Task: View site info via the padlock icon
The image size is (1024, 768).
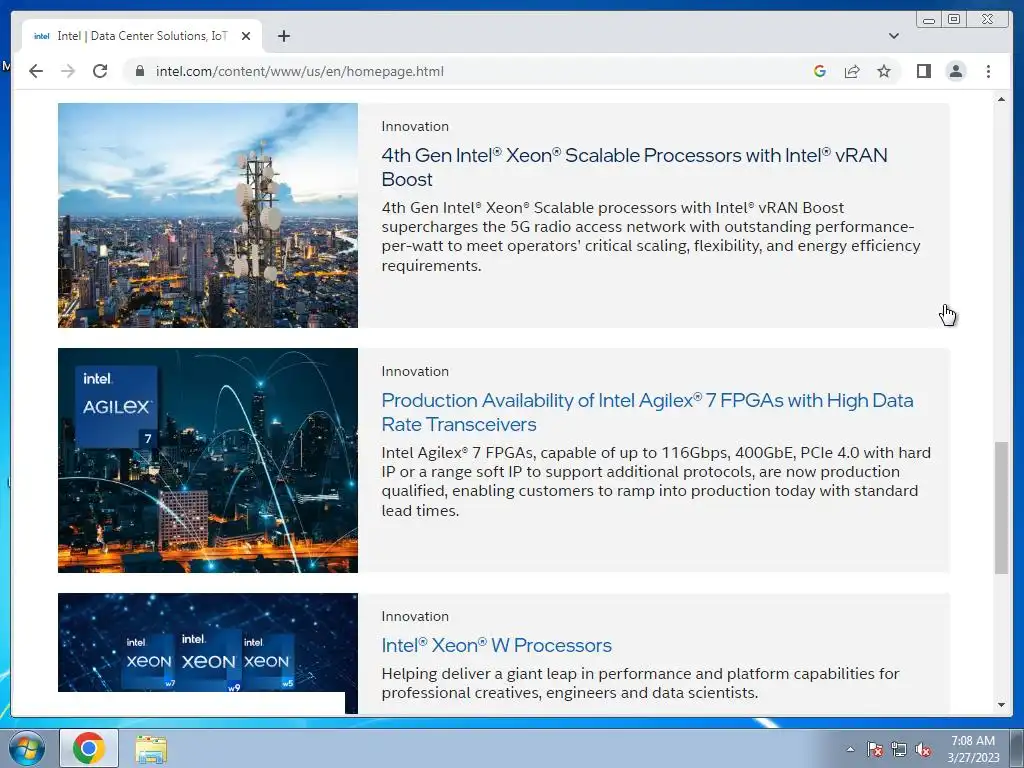Action: [x=139, y=71]
